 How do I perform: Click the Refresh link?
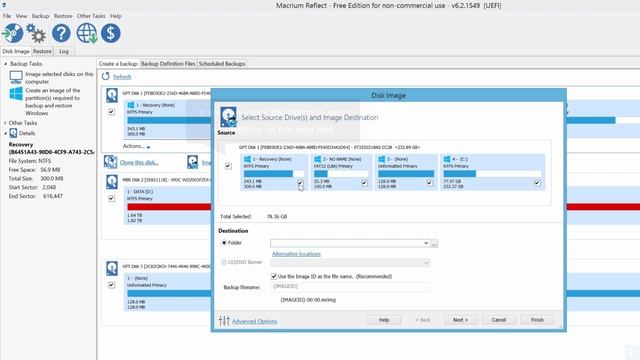[x=122, y=77]
